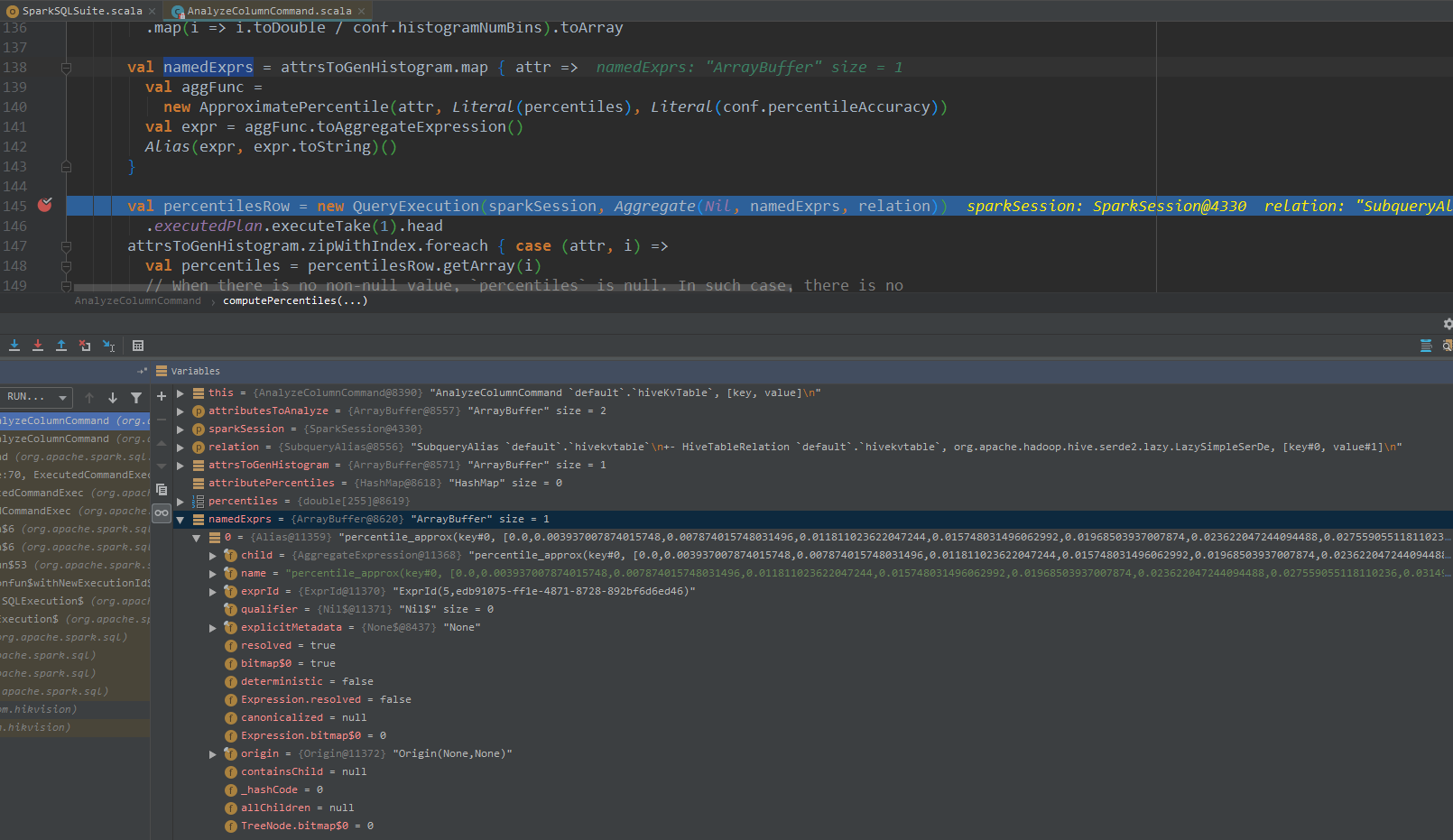This screenshot has width=1453, height=840.
Task: Click the move watch up triangle icon
Action: (162, 443)
